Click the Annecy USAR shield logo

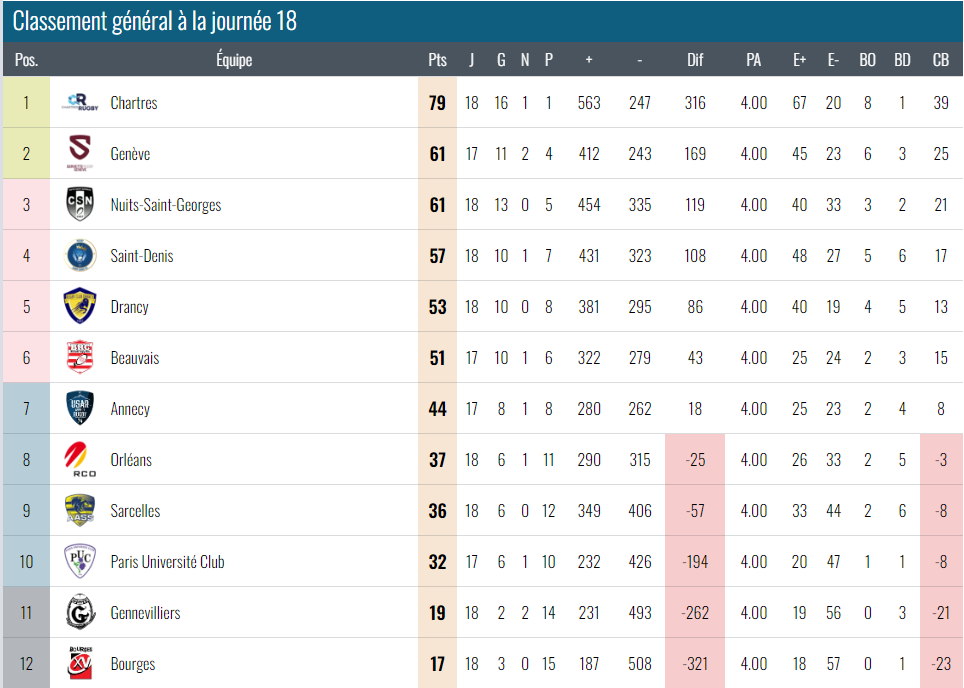[80, 408]
